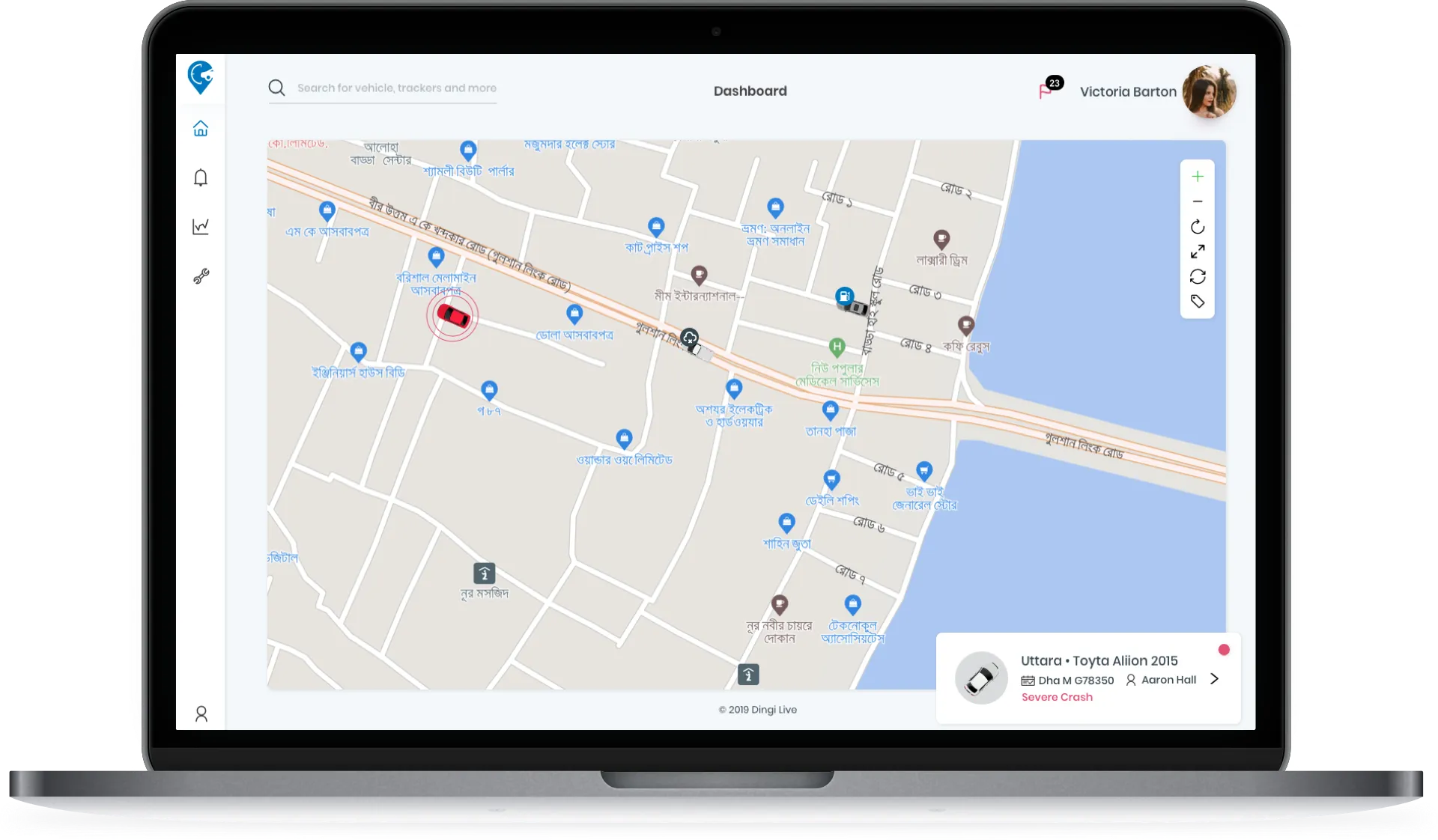Open the analytics chart icon in sidebar
Screen dimensions: 1438x840
point(201,226)
